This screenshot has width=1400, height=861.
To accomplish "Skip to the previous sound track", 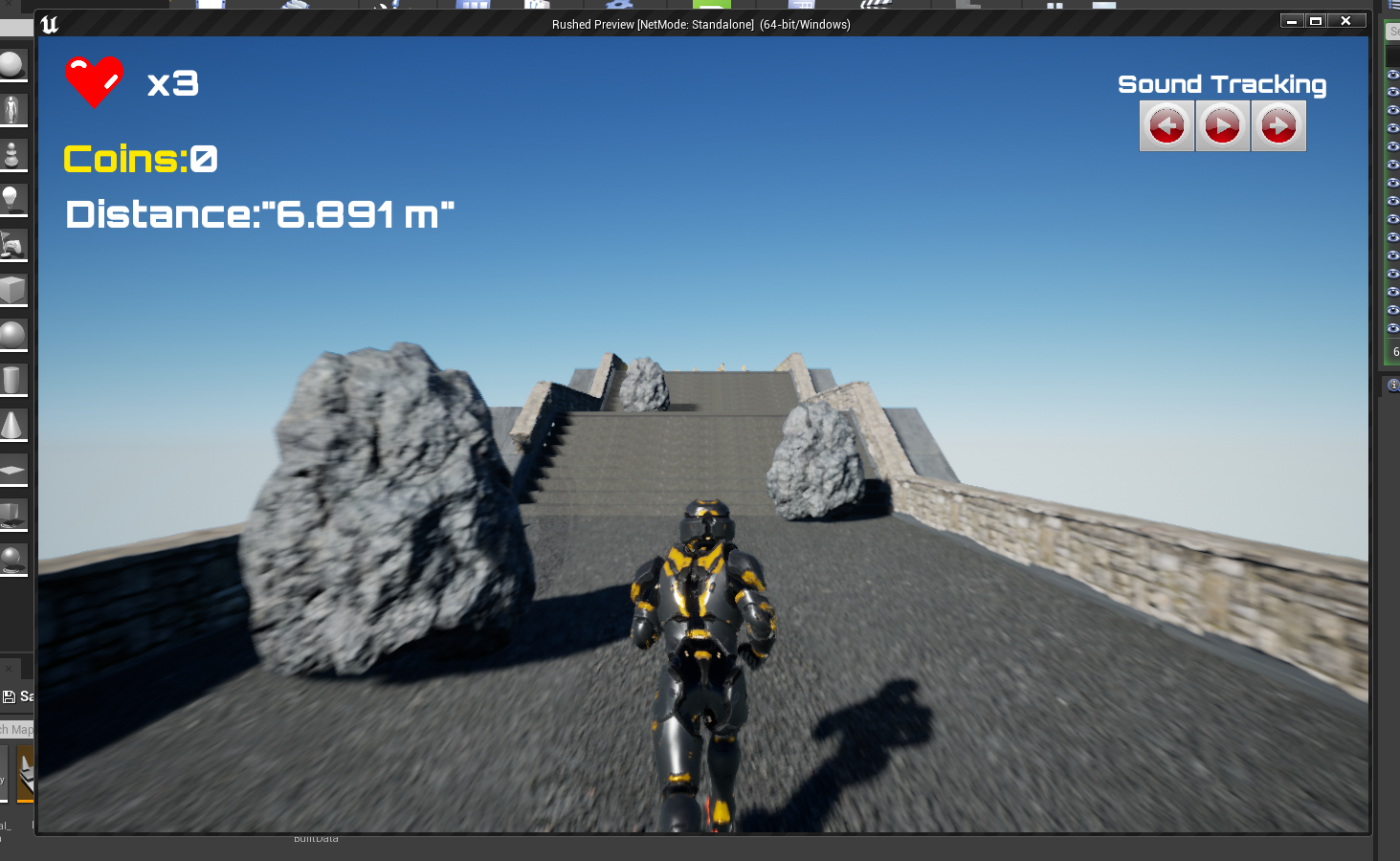I will click(1167, 126).
